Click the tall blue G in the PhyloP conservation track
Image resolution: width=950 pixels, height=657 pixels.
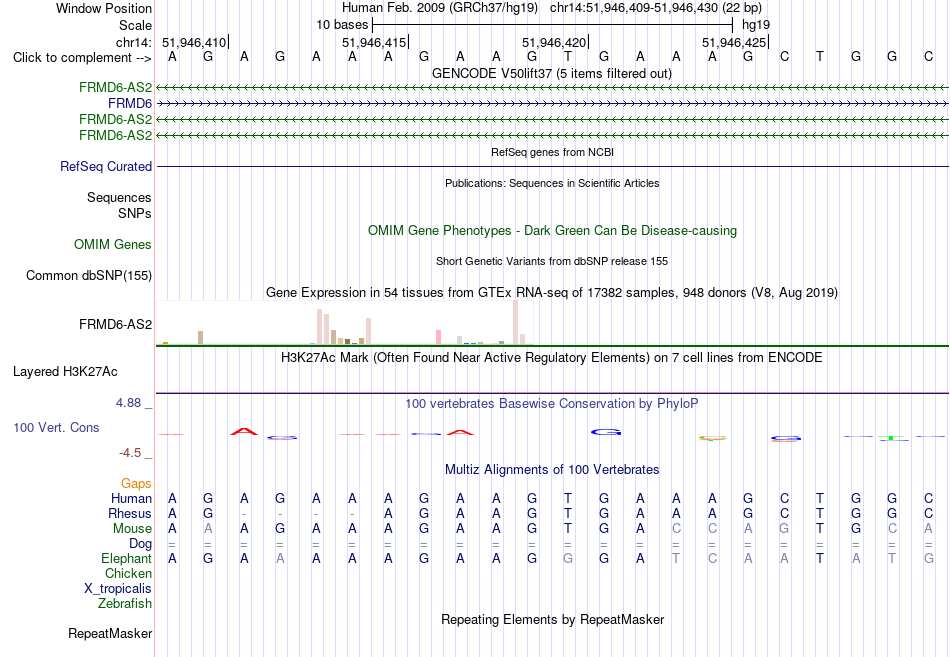[x=606, y=432]
